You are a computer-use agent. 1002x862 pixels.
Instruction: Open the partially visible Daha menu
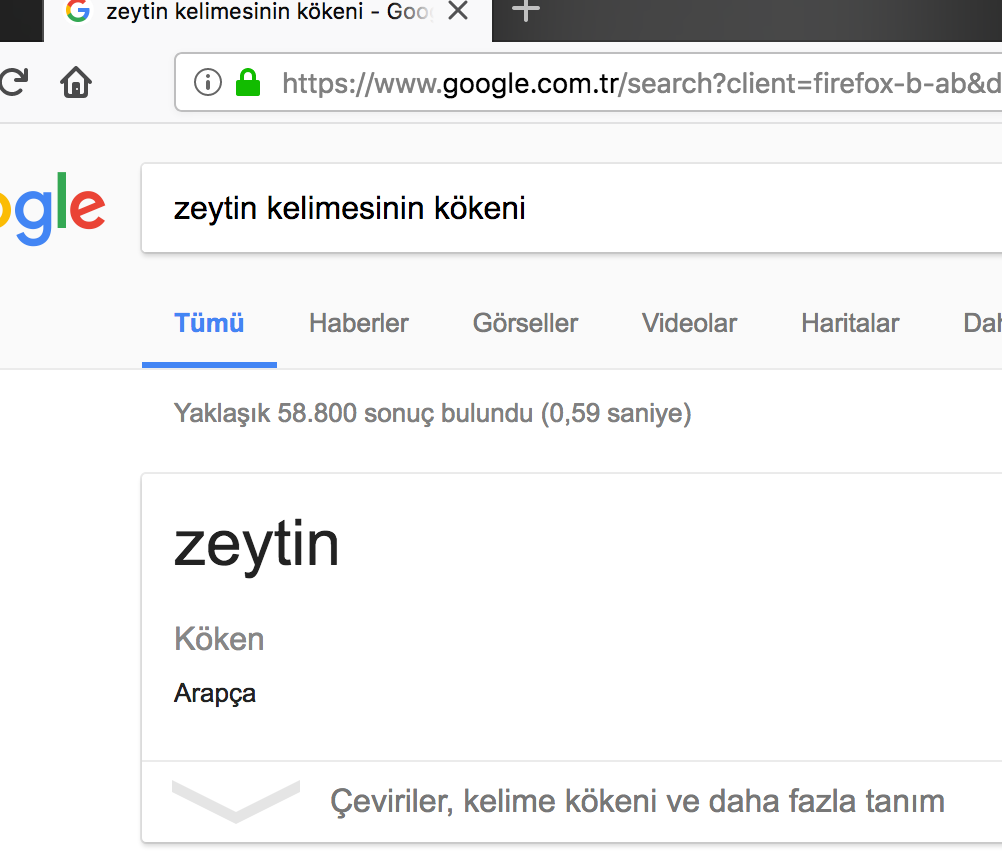tap(982, 323)
